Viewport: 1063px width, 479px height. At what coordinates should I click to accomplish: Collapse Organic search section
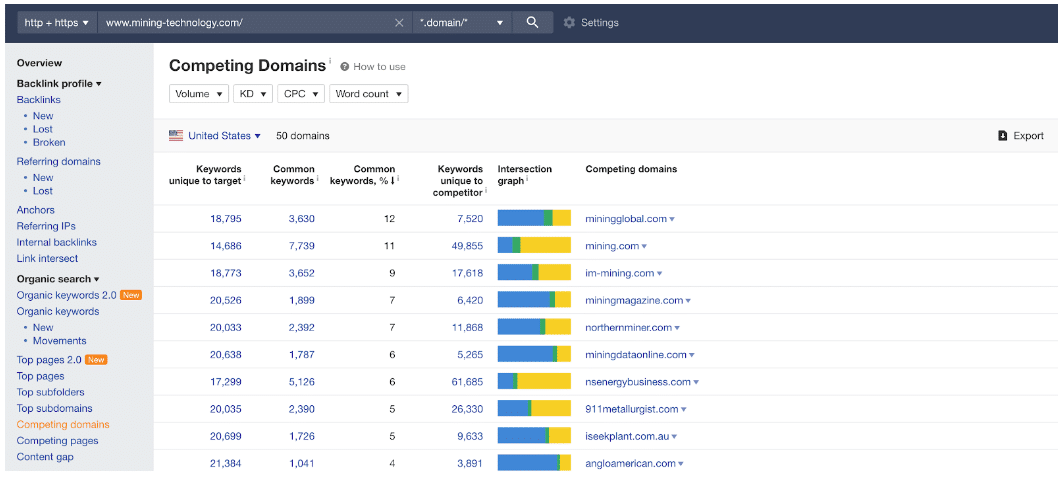pos(58,278)
